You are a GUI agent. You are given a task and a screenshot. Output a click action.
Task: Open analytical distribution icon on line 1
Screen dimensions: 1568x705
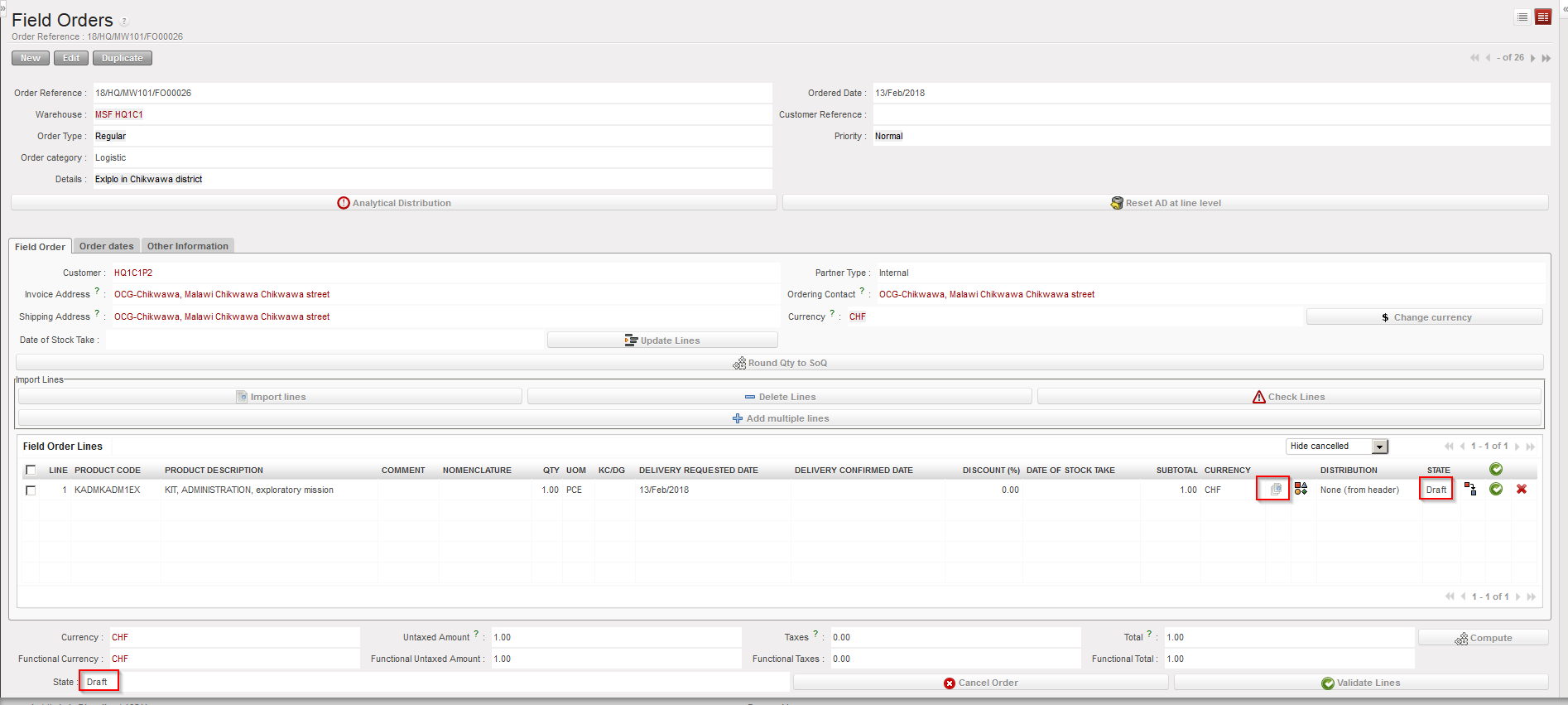pos(1301,490)
